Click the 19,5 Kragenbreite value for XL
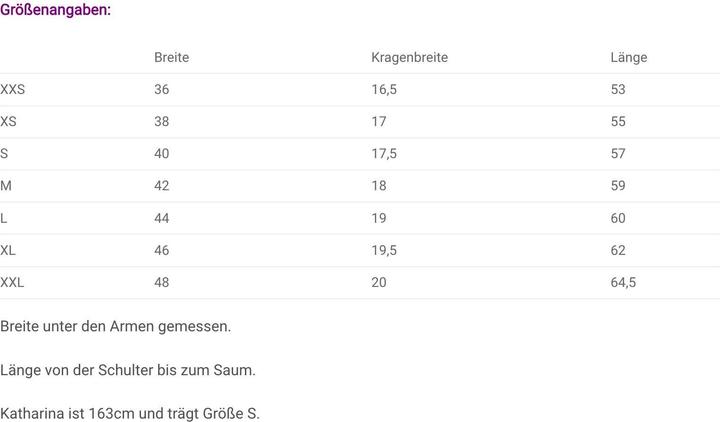The height and width of the screenshot is (422, 720). click(384, 250)
